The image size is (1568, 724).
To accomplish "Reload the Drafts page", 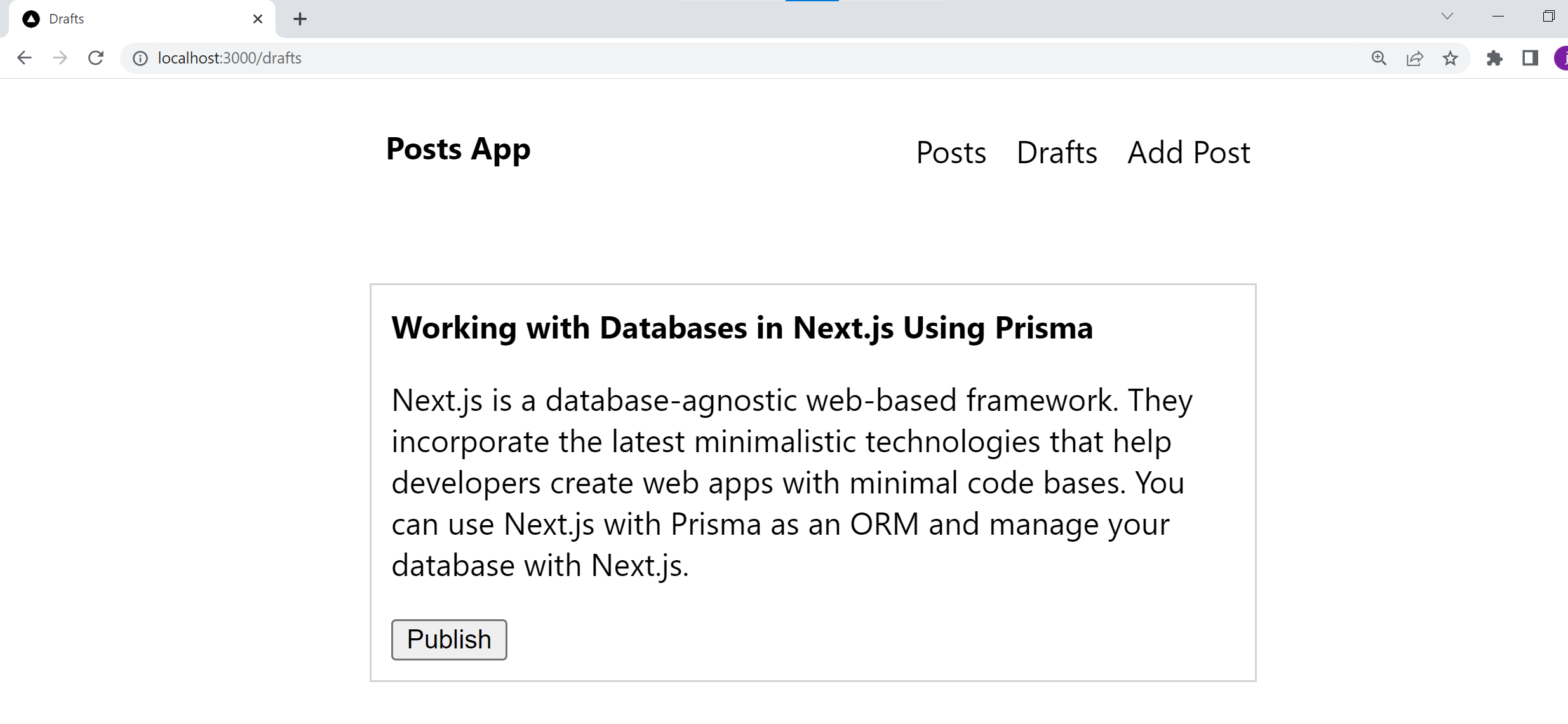I will (x=96, y=58).
